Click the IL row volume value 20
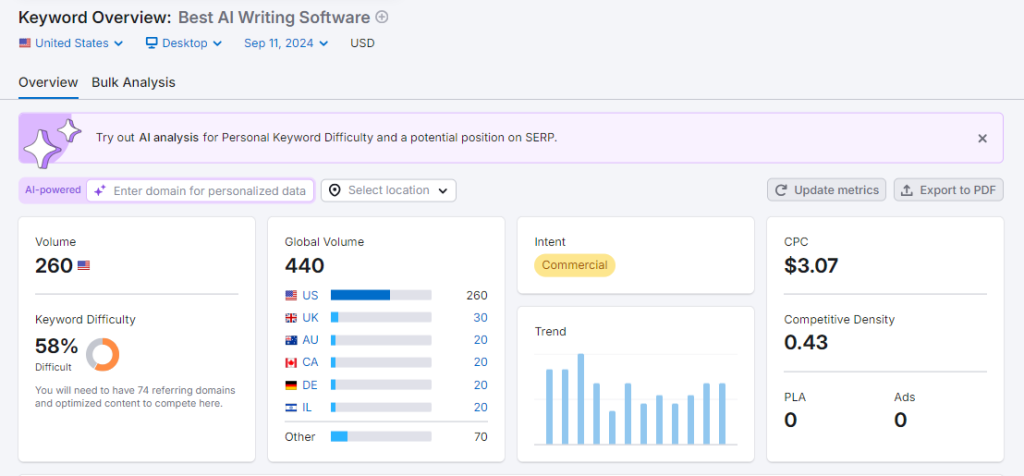This screenshot has width=1024, height=476. (x=481, y=407)
